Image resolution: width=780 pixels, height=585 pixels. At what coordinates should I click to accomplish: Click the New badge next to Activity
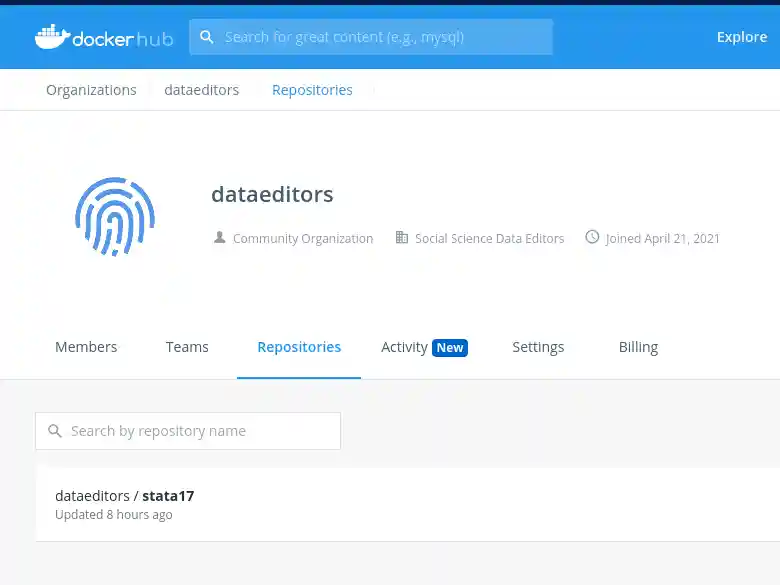tap(450, 348)
